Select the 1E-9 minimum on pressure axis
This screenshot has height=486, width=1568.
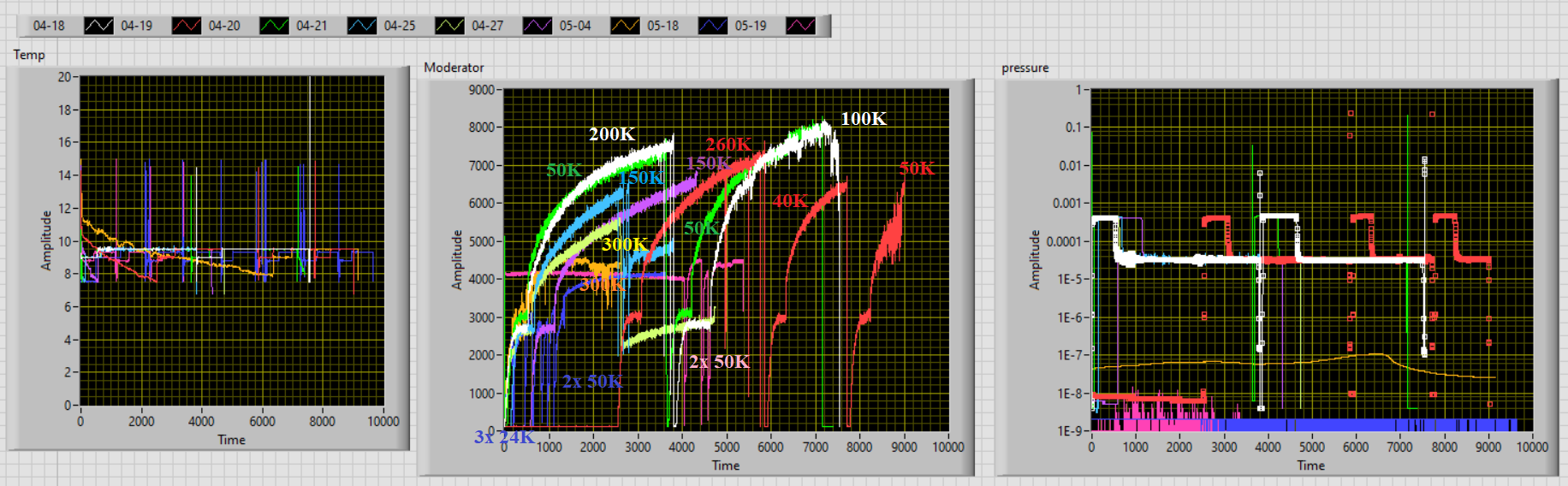click(1070, 431)
